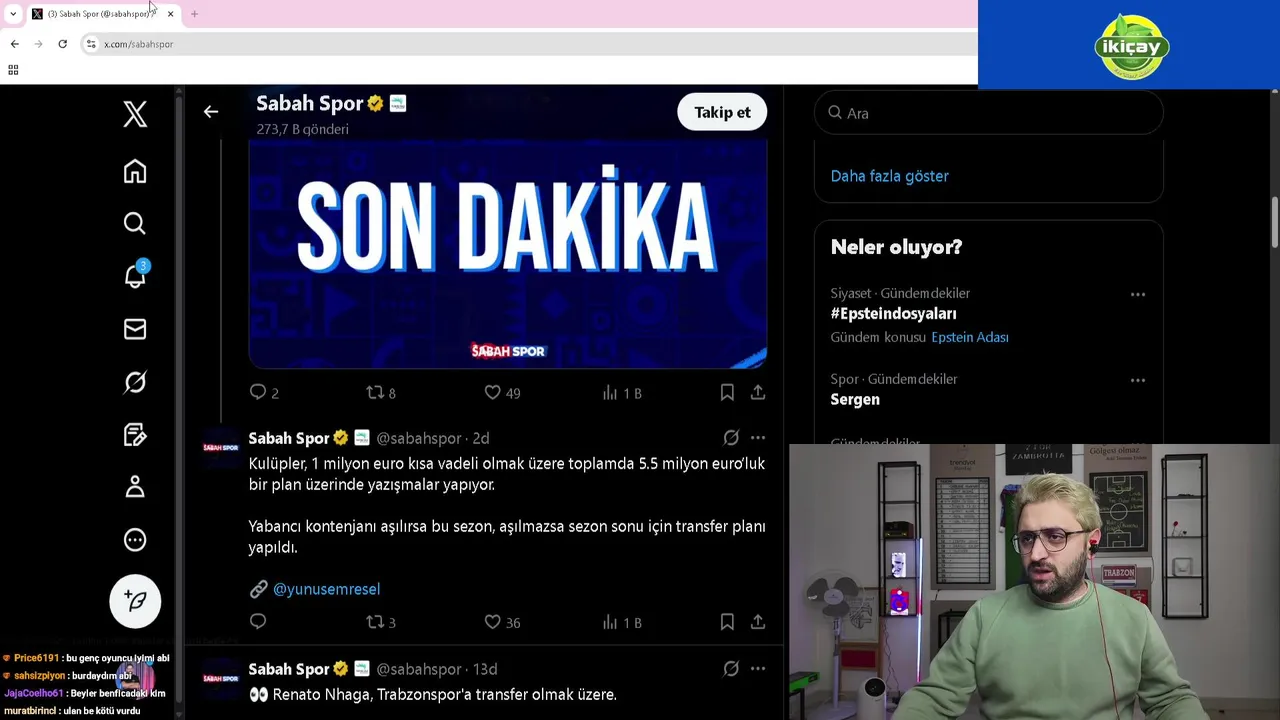Repost the SON DAKİKA post with 8 reposts

381,393
